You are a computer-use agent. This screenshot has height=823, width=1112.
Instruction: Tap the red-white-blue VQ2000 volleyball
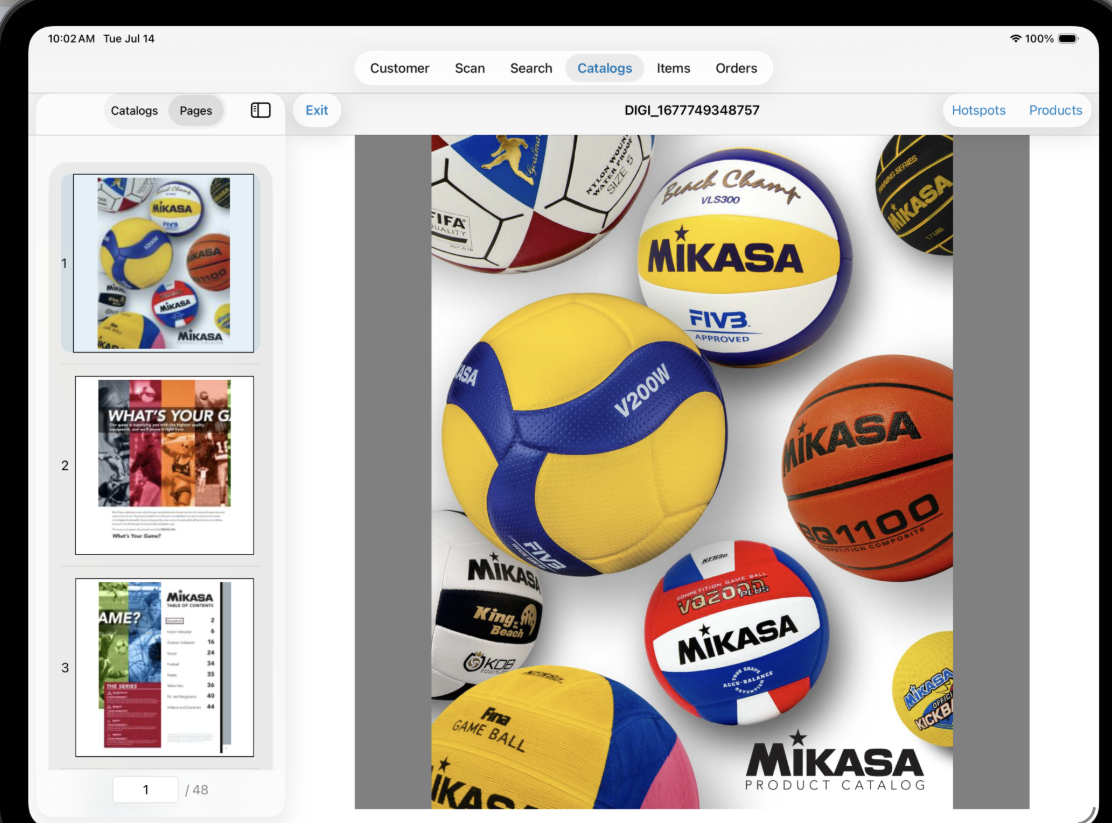point(737,632)
